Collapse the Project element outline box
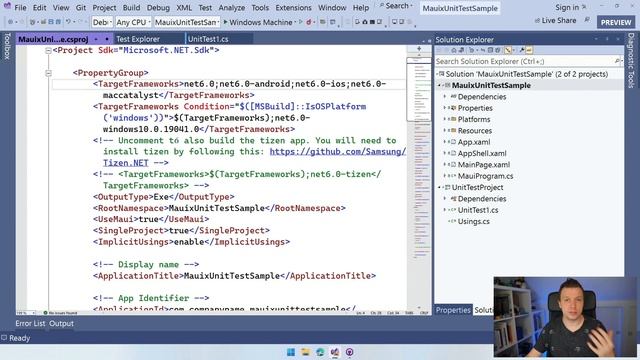 pos(48,51)
